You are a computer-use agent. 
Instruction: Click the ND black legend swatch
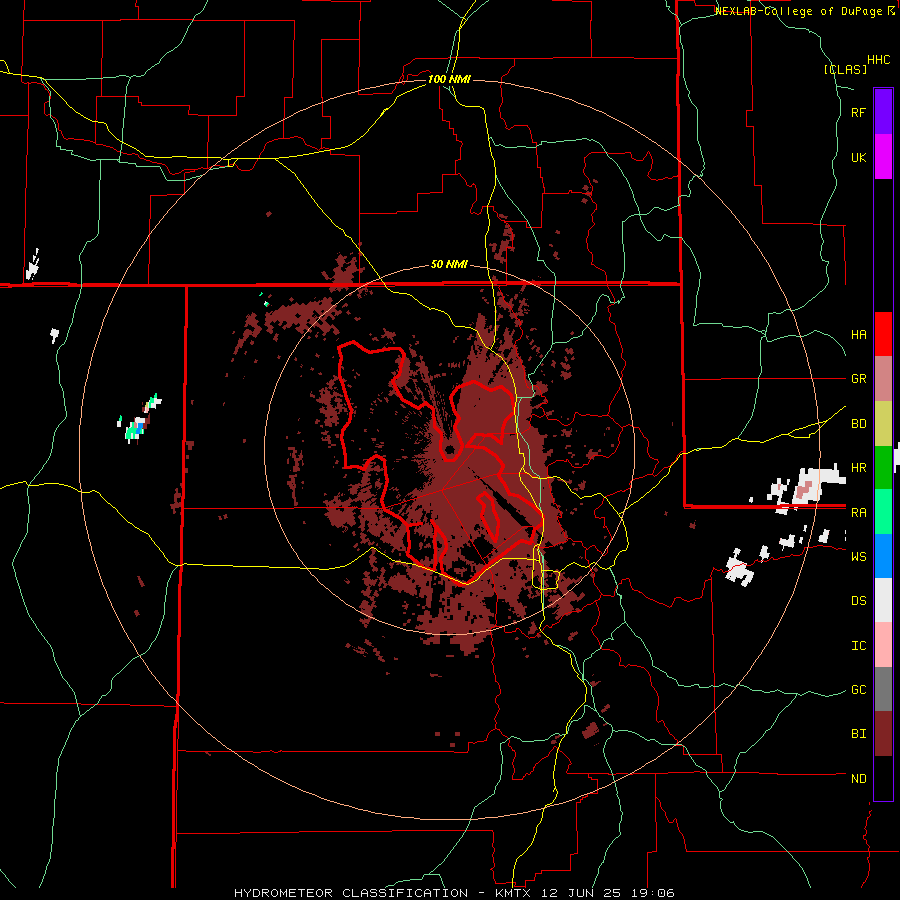[883, 778]
